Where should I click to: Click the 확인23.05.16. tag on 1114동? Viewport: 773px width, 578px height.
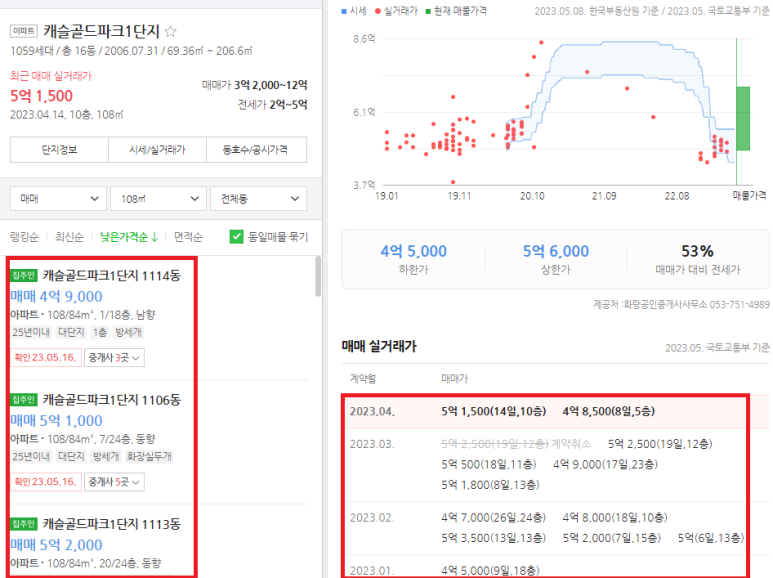(x=45, y=358)
